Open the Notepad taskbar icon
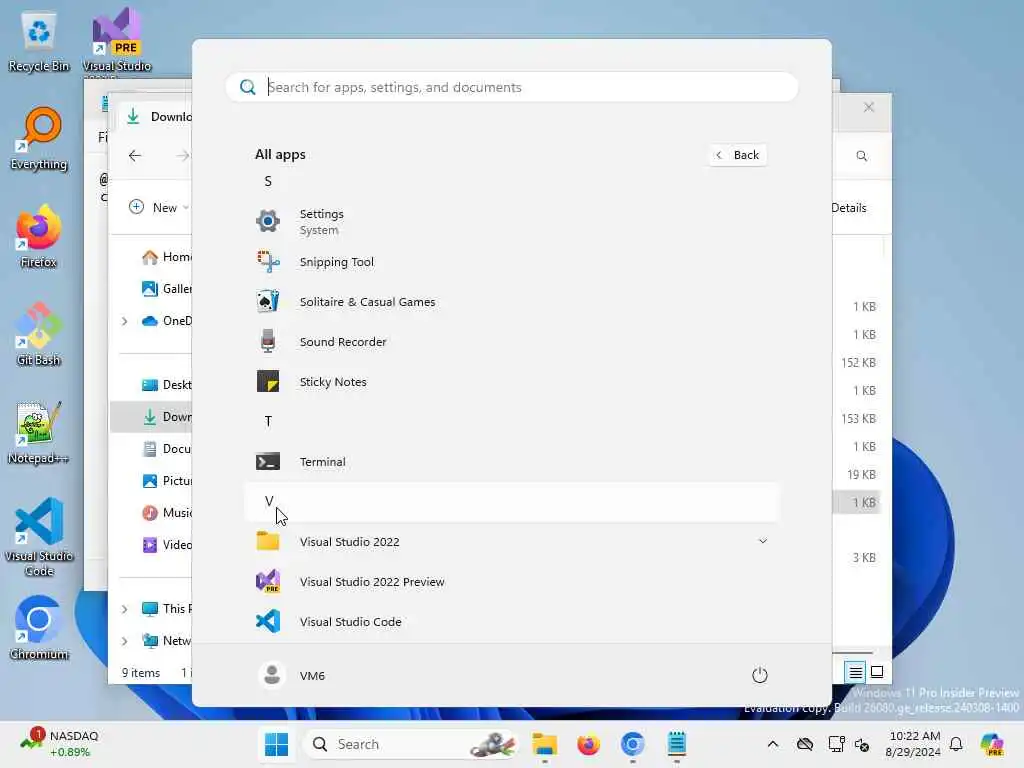 coord(677,744)
